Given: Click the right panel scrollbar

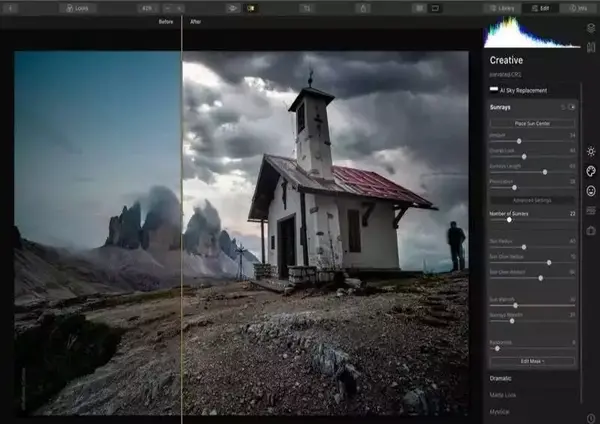Looking at the screenshot, I should pos(581,241).
